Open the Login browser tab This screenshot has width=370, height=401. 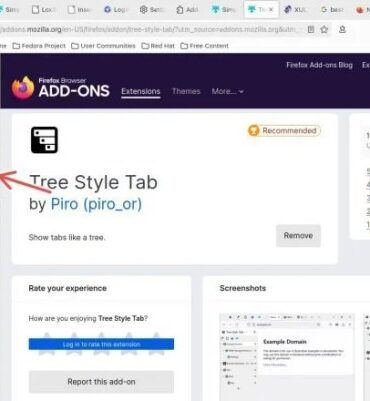(116, 10)
